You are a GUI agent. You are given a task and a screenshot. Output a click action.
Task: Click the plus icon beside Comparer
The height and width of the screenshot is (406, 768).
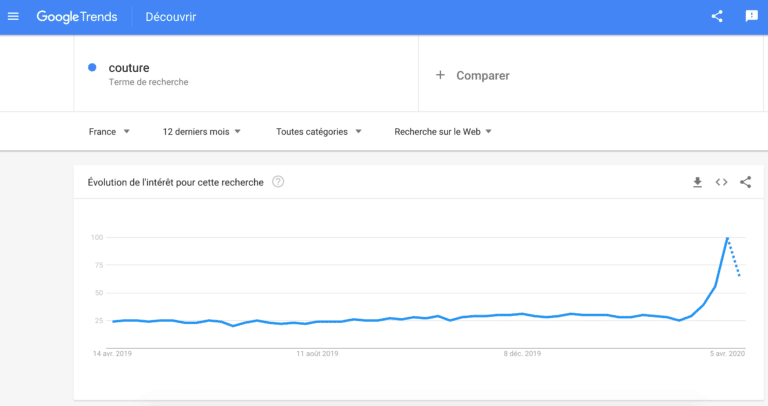click(440, 75)
